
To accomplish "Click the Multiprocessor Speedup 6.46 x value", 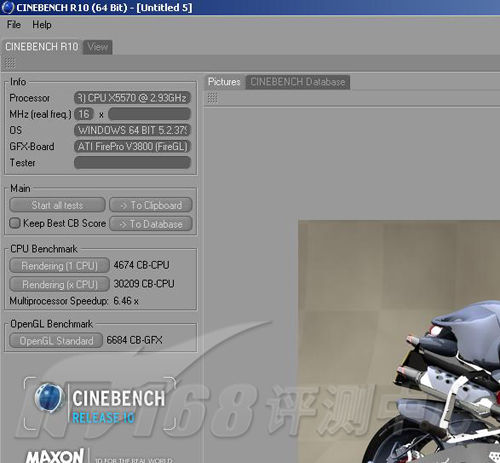I will [126, 301].
